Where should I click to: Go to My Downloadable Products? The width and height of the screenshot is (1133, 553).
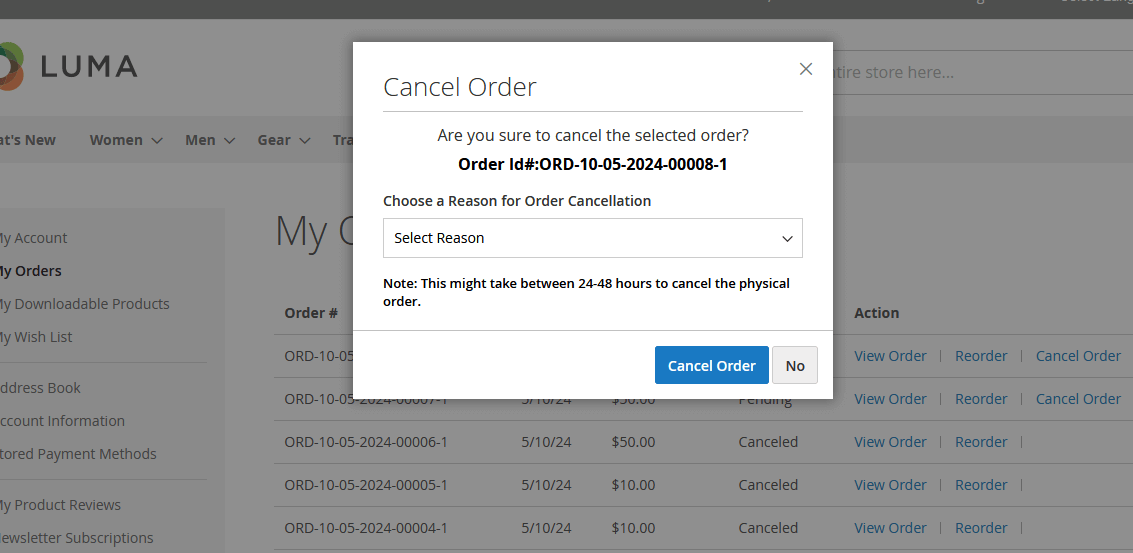click(x=83, y=304)
